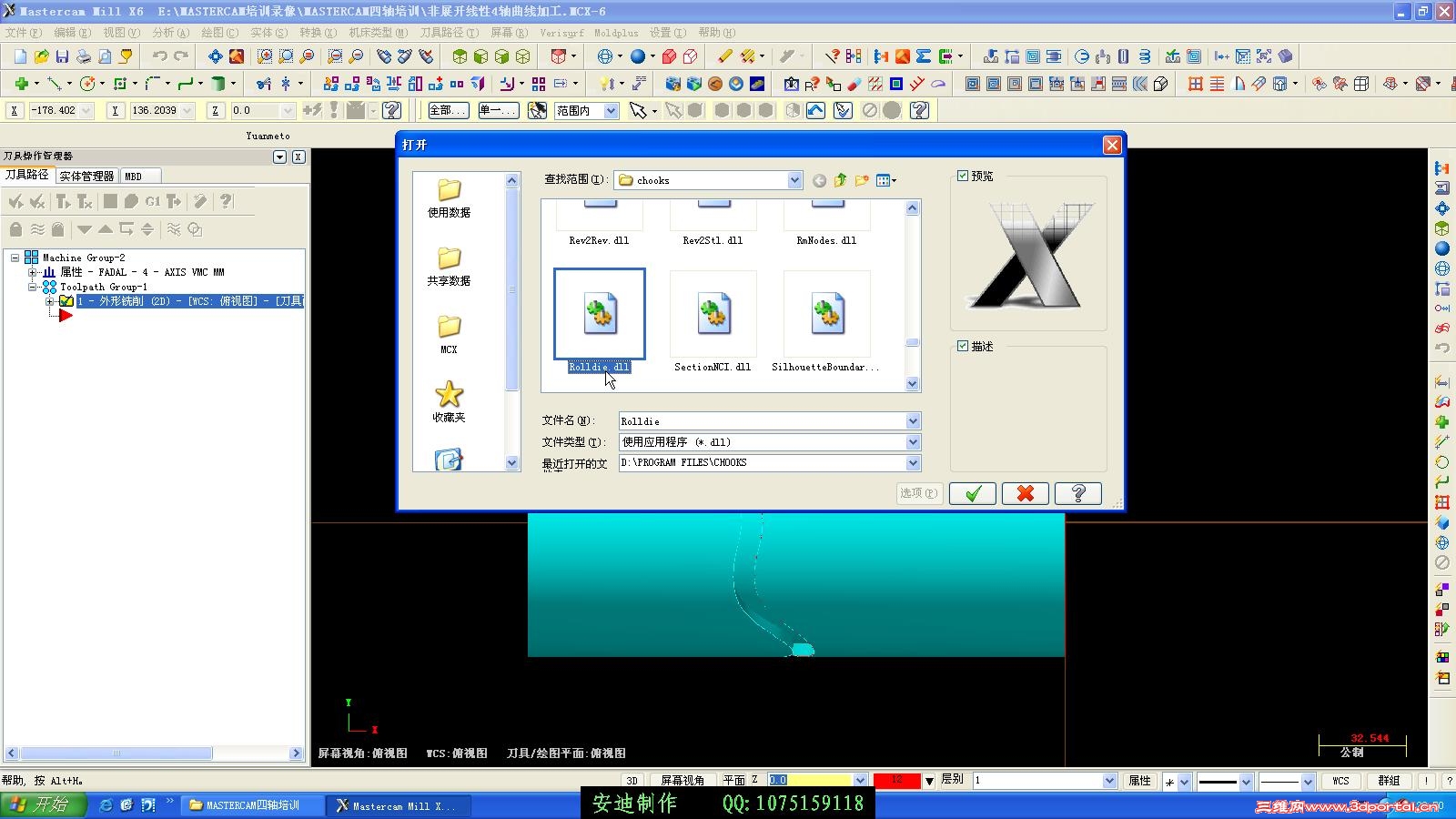Collapse the Machine Group-2 tree node
The image size is (1456, 819).
pyautogui.click(x=15, y=258)
